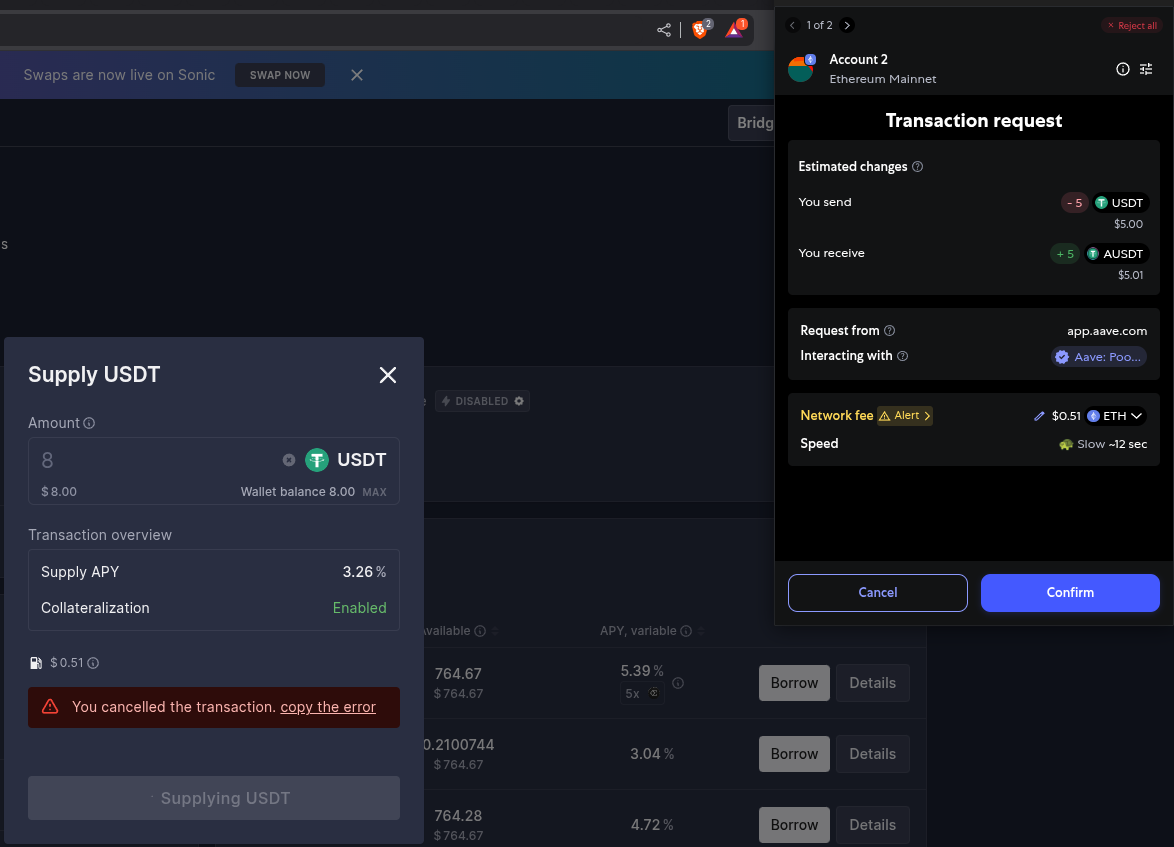Screen dimensions: 1174x847
Task: Click the 'Enabled' collateralization value
Action: coord(359,608)
